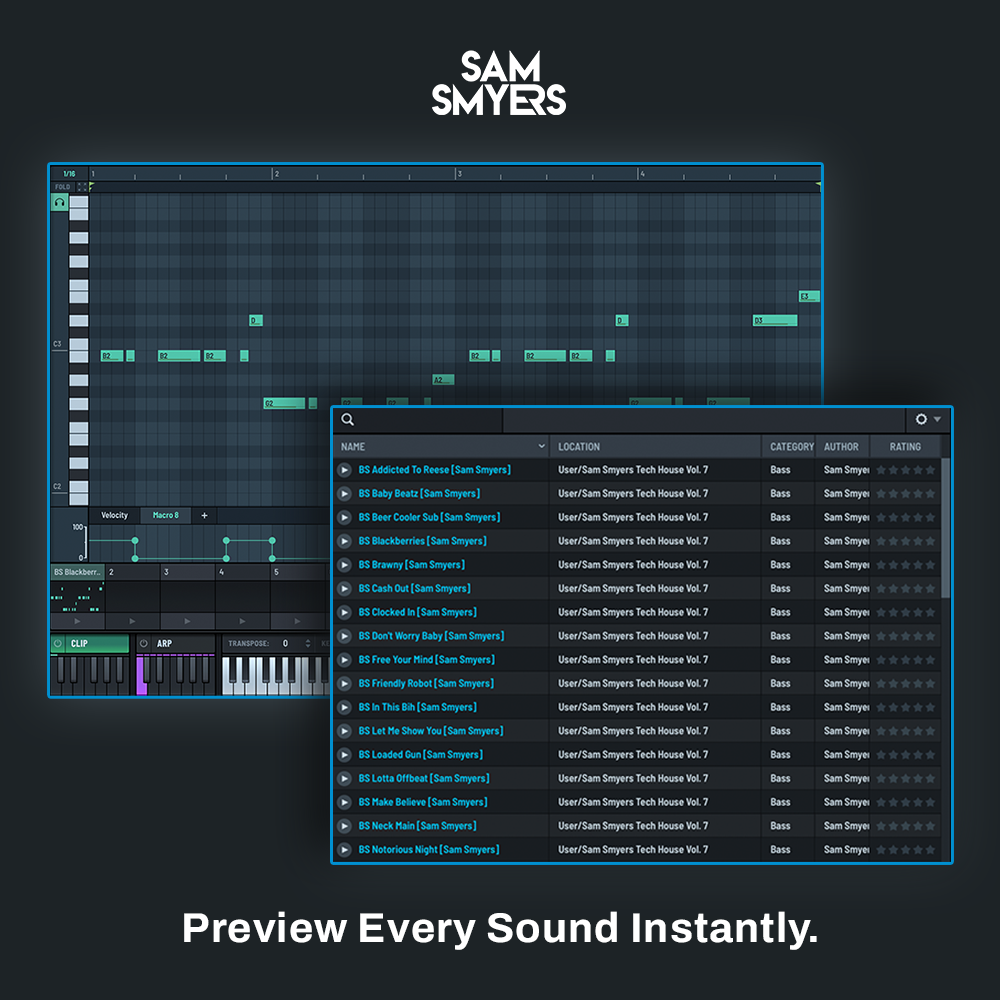The width and height of the screenshot is (1000, 1000).
Task: Play clip slot 2
Action: 132,621
